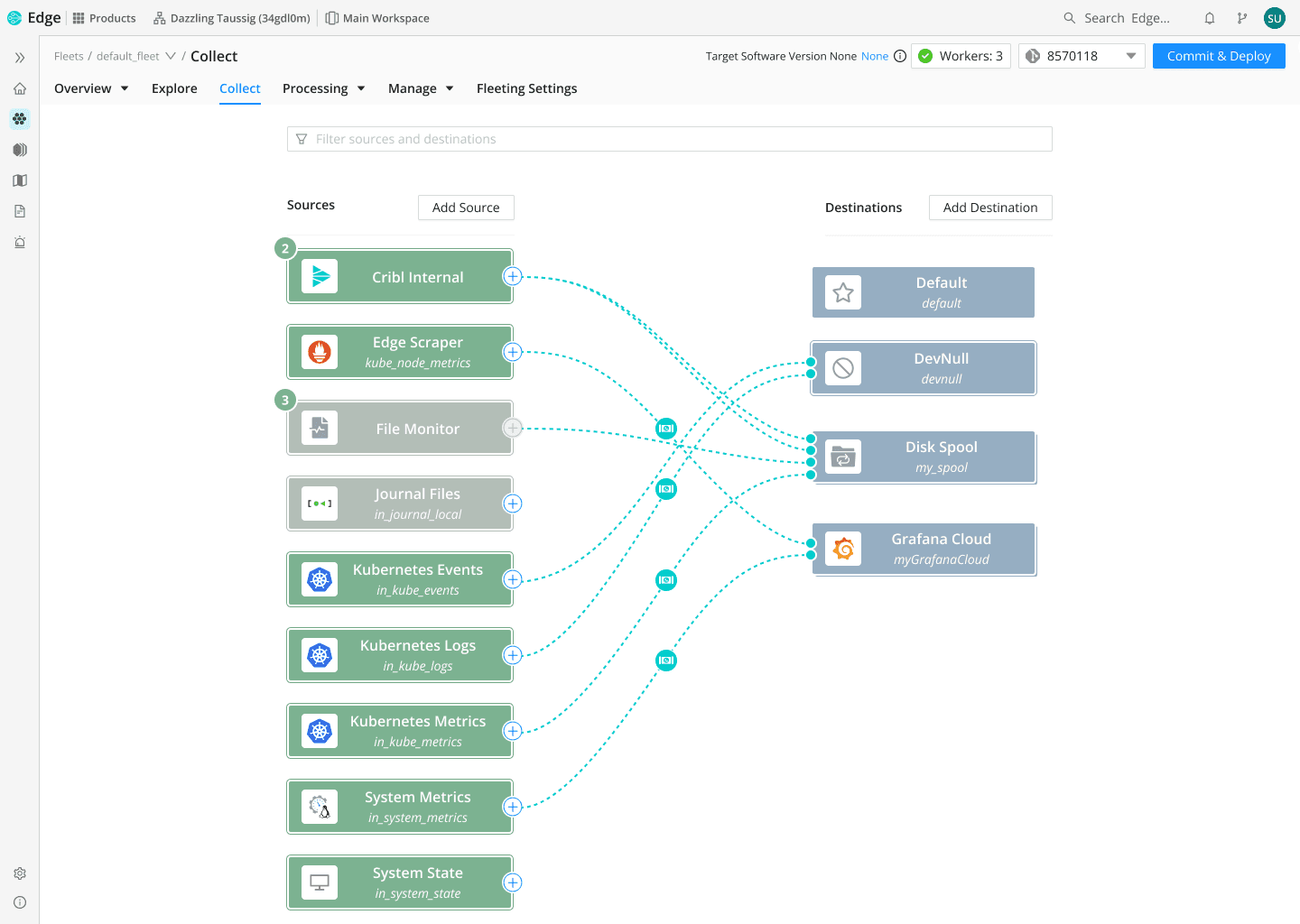The width and height of the screenshot is (1300, 924).
Task: Expand the Manage dropdown menu
Action: click(421, 88)
